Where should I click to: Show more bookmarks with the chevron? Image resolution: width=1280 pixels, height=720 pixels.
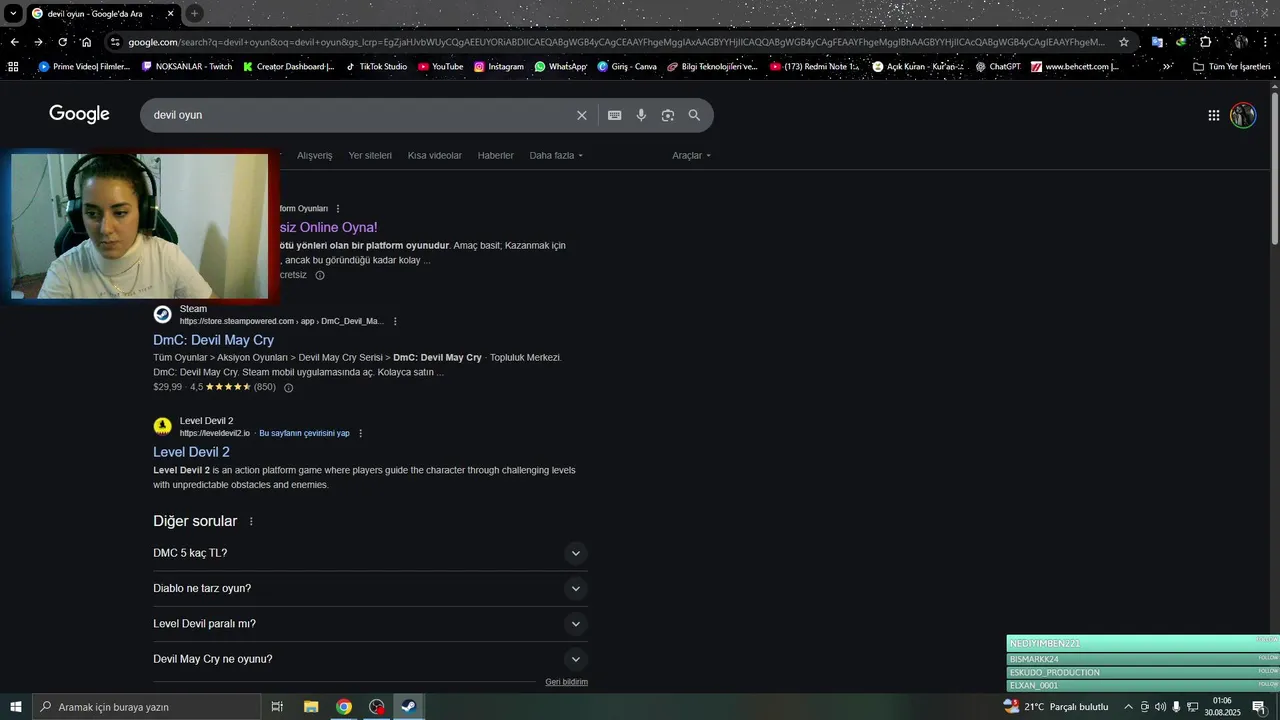pos(1167,67)
